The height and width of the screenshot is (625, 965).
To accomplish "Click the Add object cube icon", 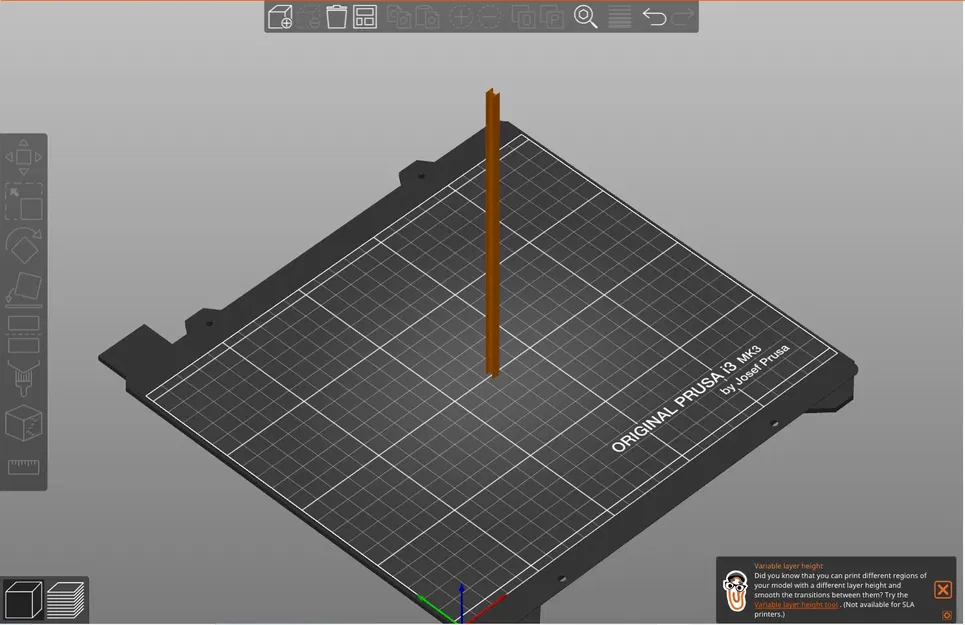I will click(280, 17).
